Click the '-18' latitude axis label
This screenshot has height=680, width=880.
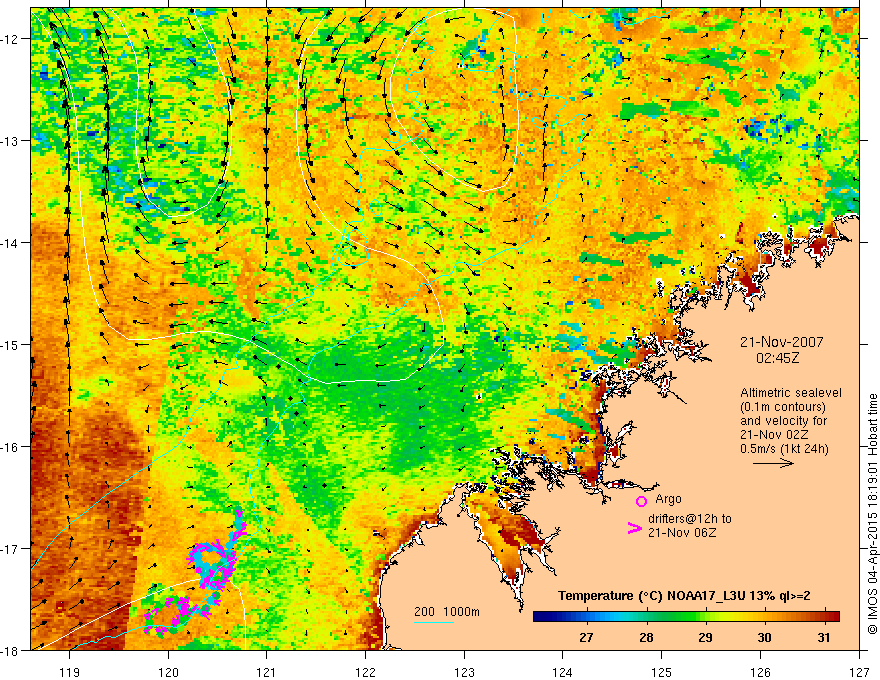pyautogui.click(x=11, y=650)
